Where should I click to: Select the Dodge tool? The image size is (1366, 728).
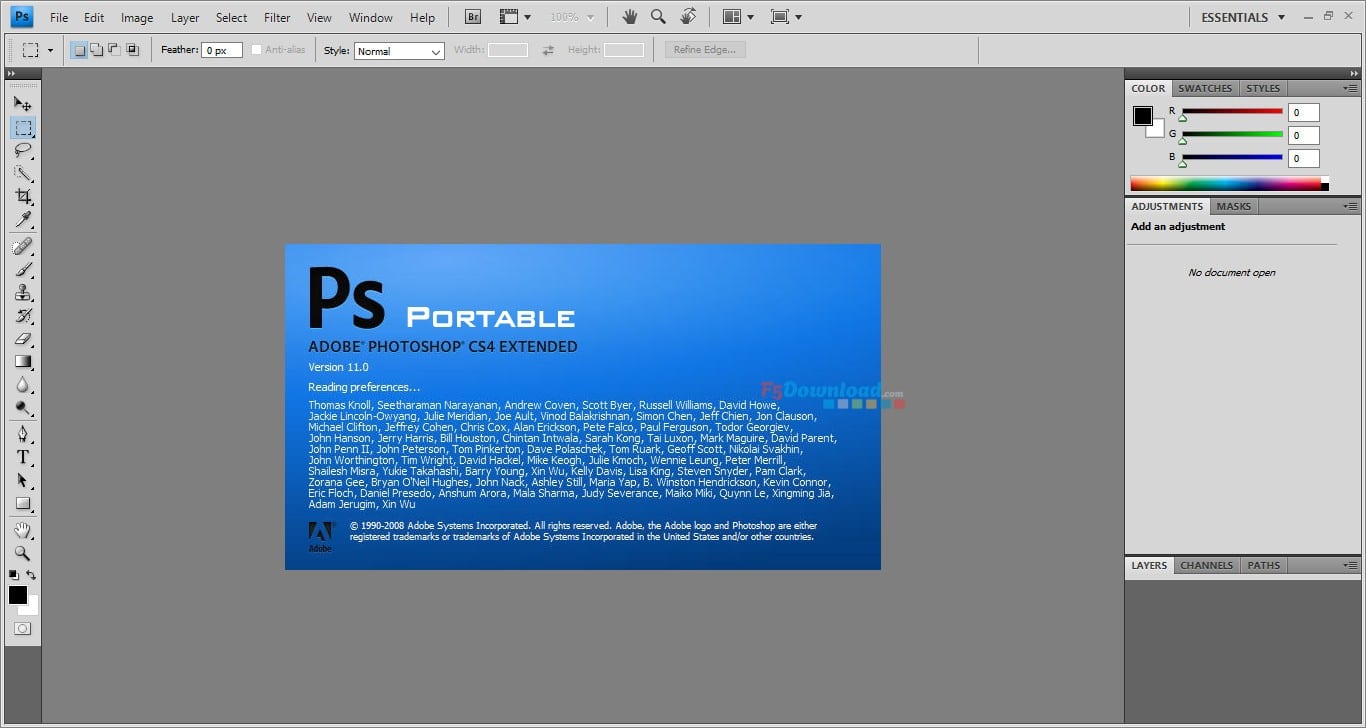pyautogui.click(x=22, y=408)
